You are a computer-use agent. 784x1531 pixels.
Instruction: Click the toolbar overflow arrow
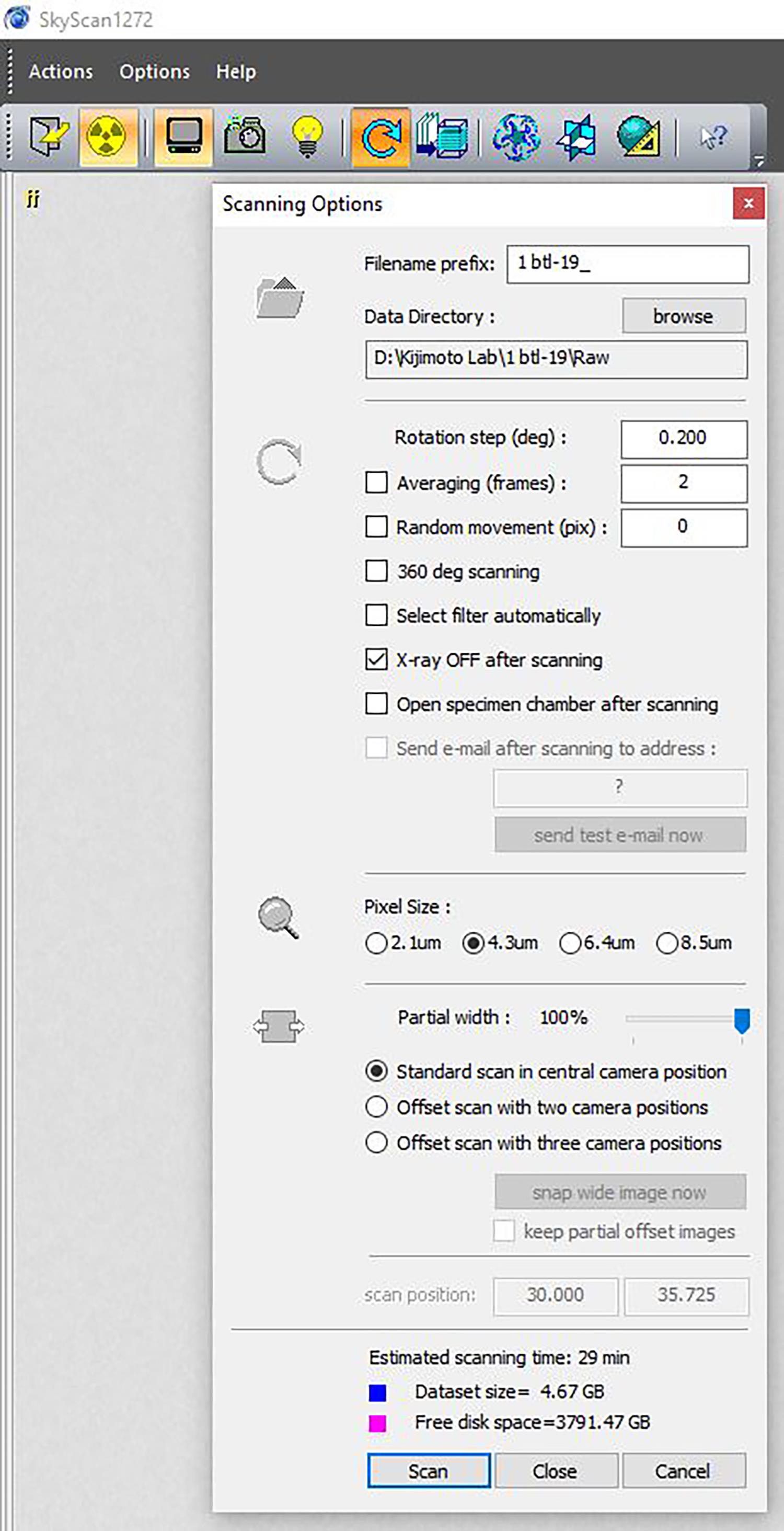(x=759, y=161)
